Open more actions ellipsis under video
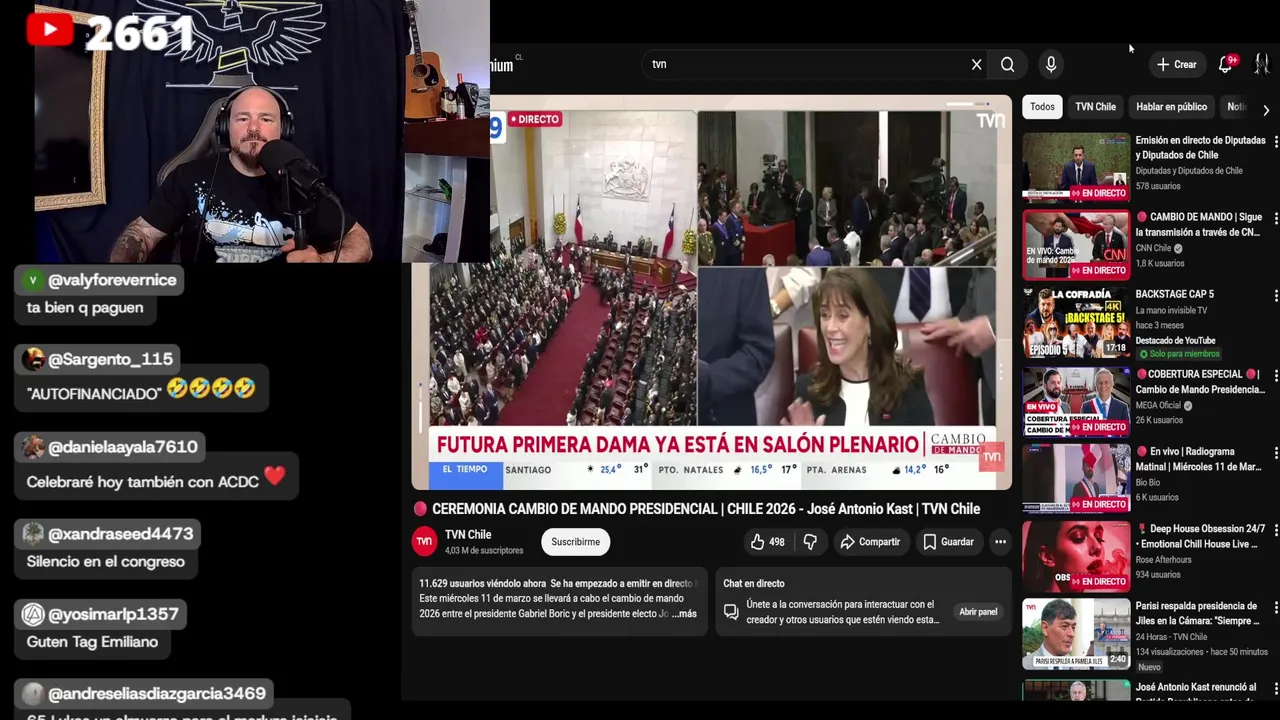Image resolution: width=1280 pixels, height=720 pixels. click(1000, 542)
